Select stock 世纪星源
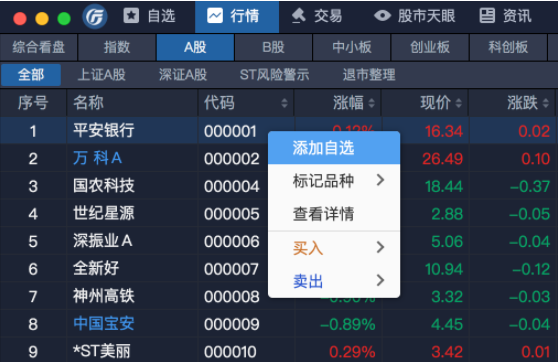 click(104, 213)
